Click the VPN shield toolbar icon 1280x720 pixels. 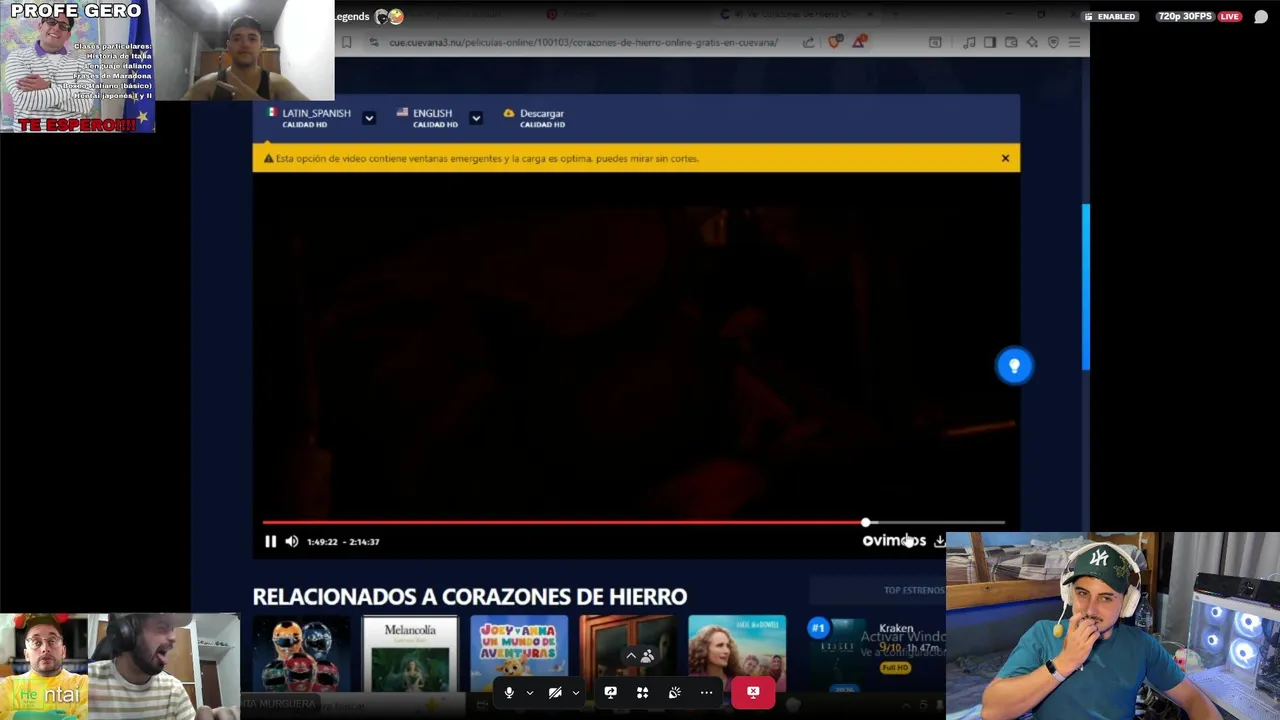click(x=1053, y=42)
